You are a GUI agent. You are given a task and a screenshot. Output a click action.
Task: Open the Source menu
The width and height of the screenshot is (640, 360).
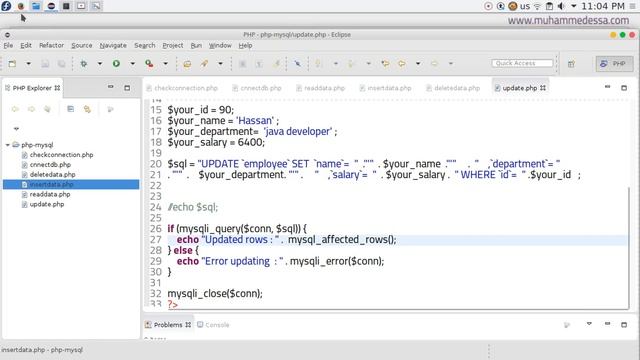coord(82,45)
